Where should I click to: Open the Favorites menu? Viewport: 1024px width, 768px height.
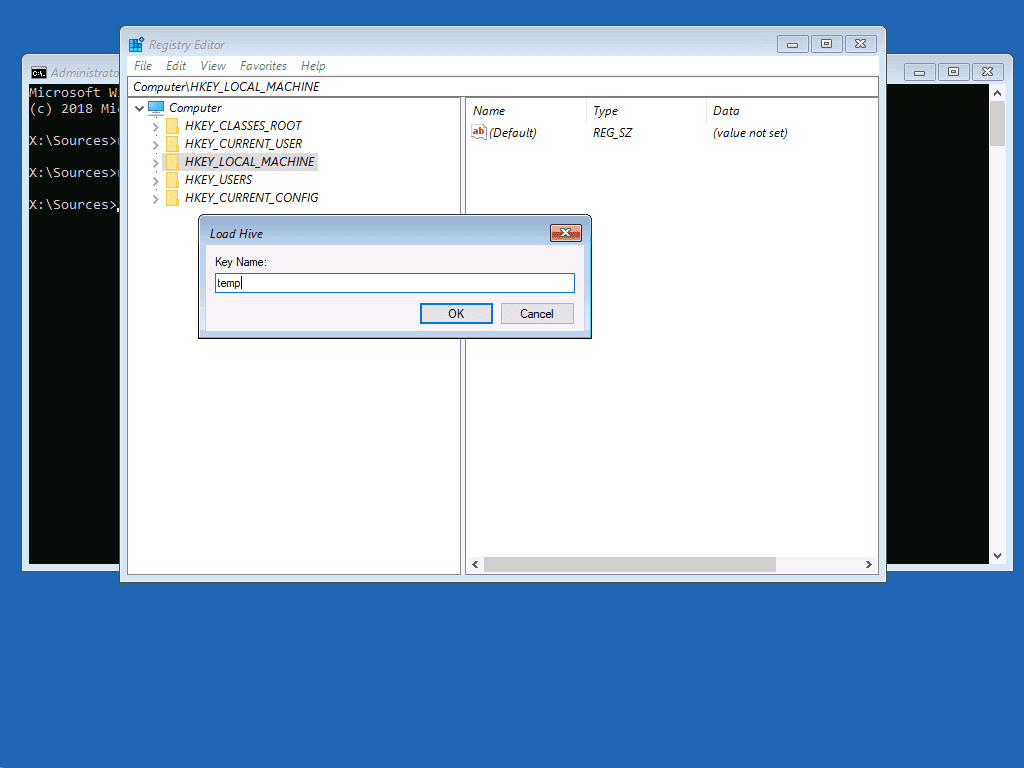[263, 65]
